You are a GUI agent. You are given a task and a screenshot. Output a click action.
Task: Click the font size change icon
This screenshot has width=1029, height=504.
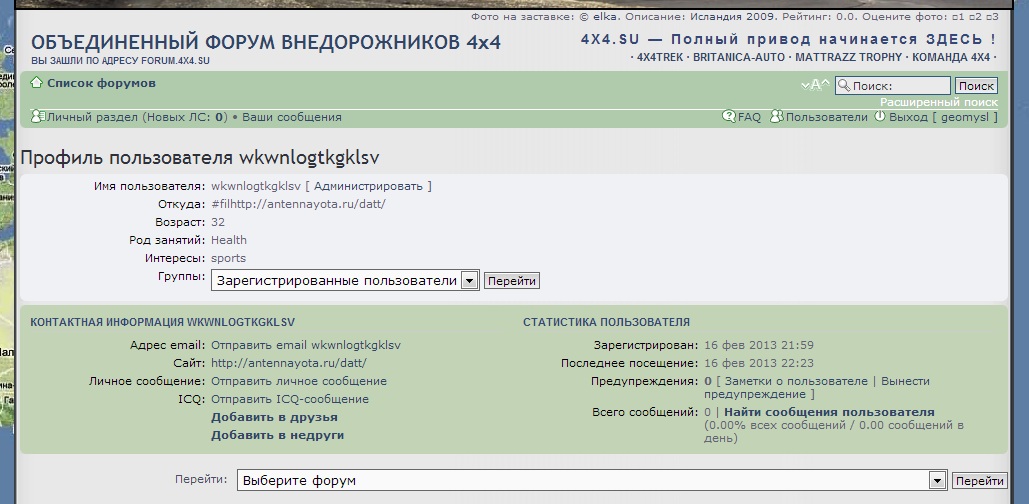816,85
